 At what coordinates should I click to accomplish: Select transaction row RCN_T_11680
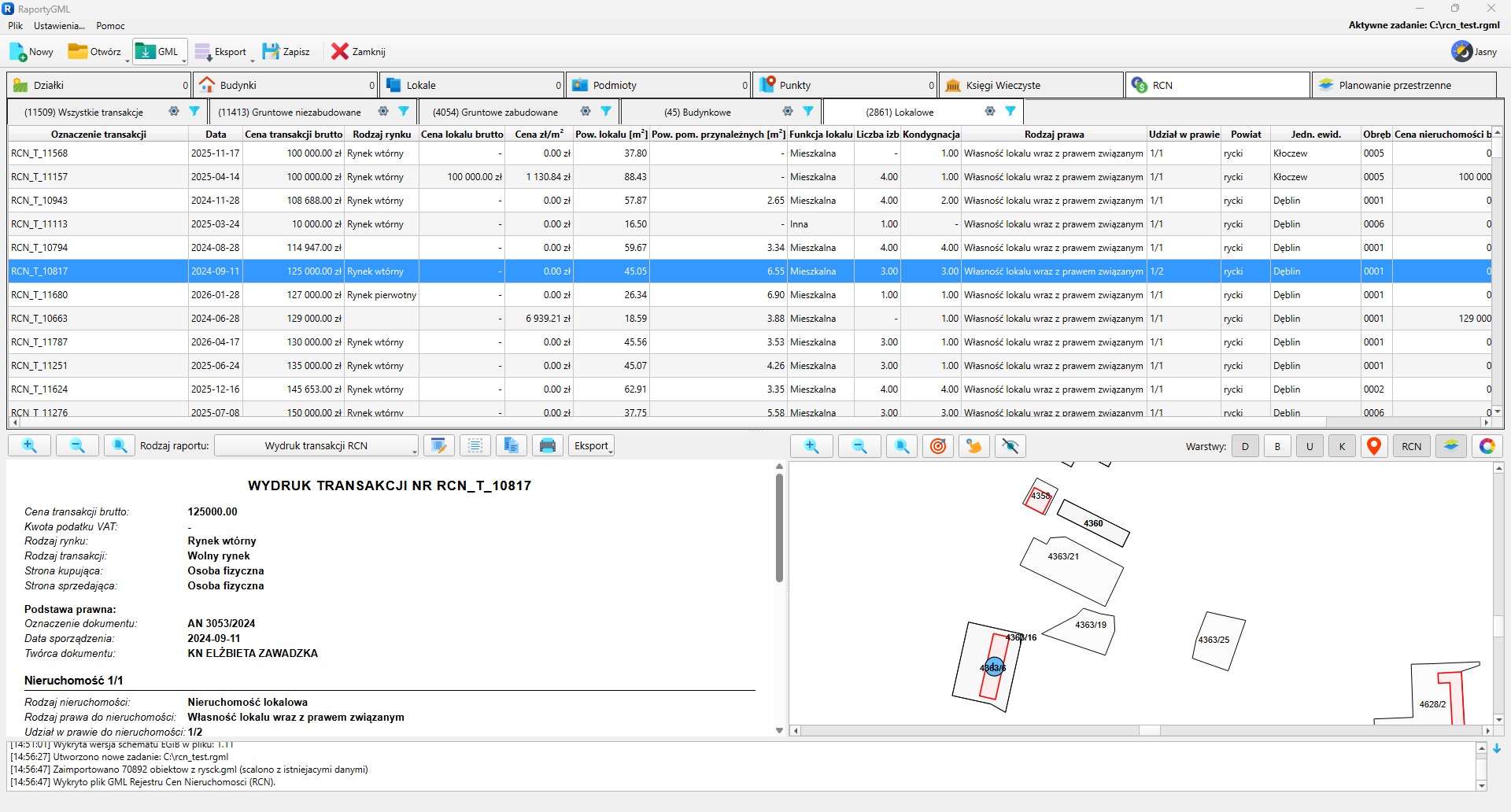pos(752,295)
